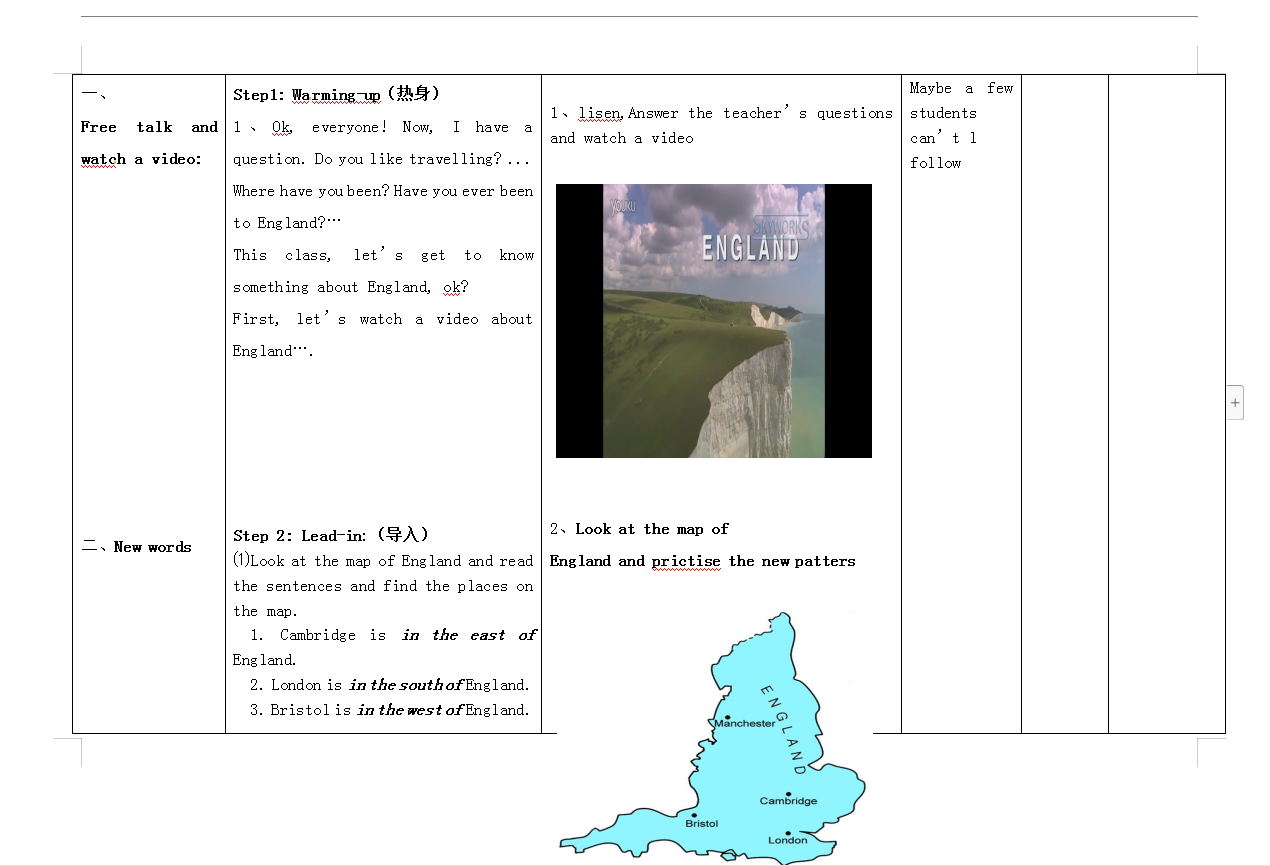Click the 'Cambridge' label on the map
This screenshot has height=866, width=1270.
point(788,801)
